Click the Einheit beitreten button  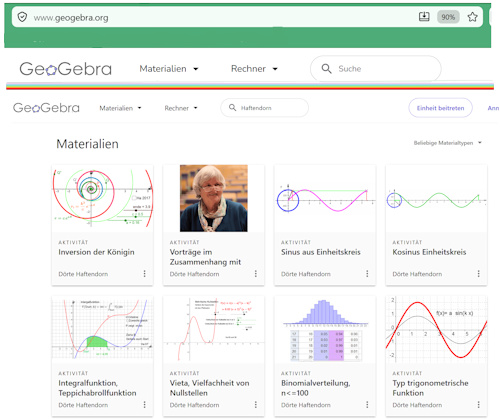click(x=440, y=108)
